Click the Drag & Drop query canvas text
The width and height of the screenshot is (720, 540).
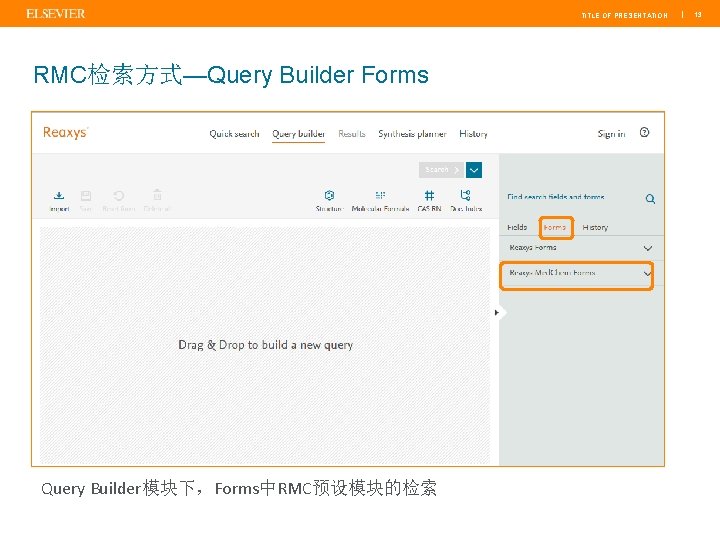click(265, 345)
